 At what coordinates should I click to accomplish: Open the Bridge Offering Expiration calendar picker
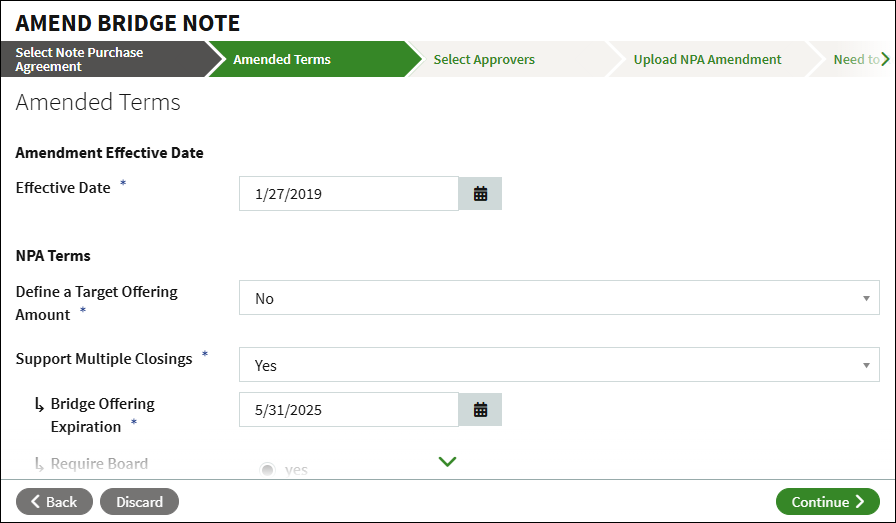(x=480, y=409)
